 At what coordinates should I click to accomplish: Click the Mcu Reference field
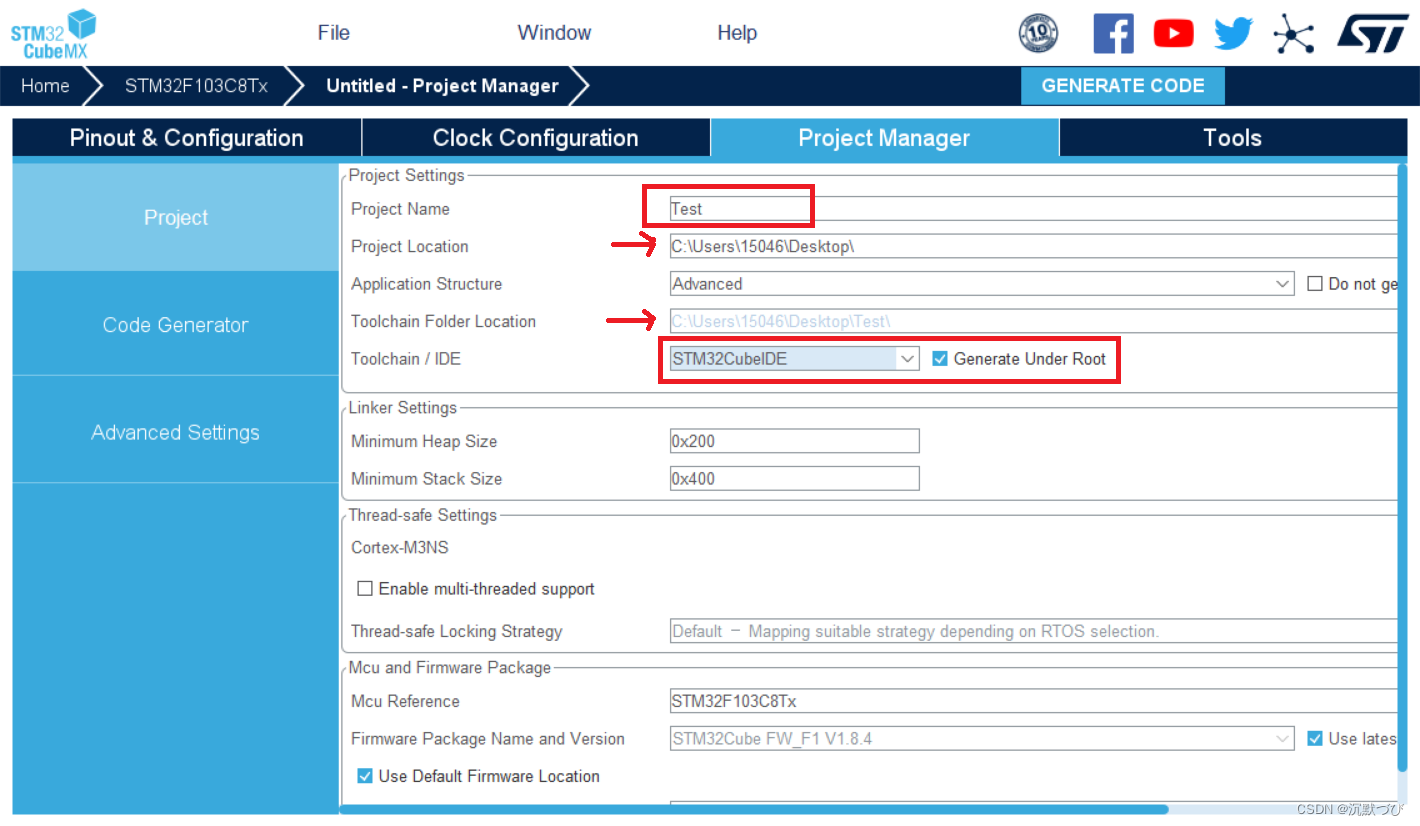[1032, 701]
